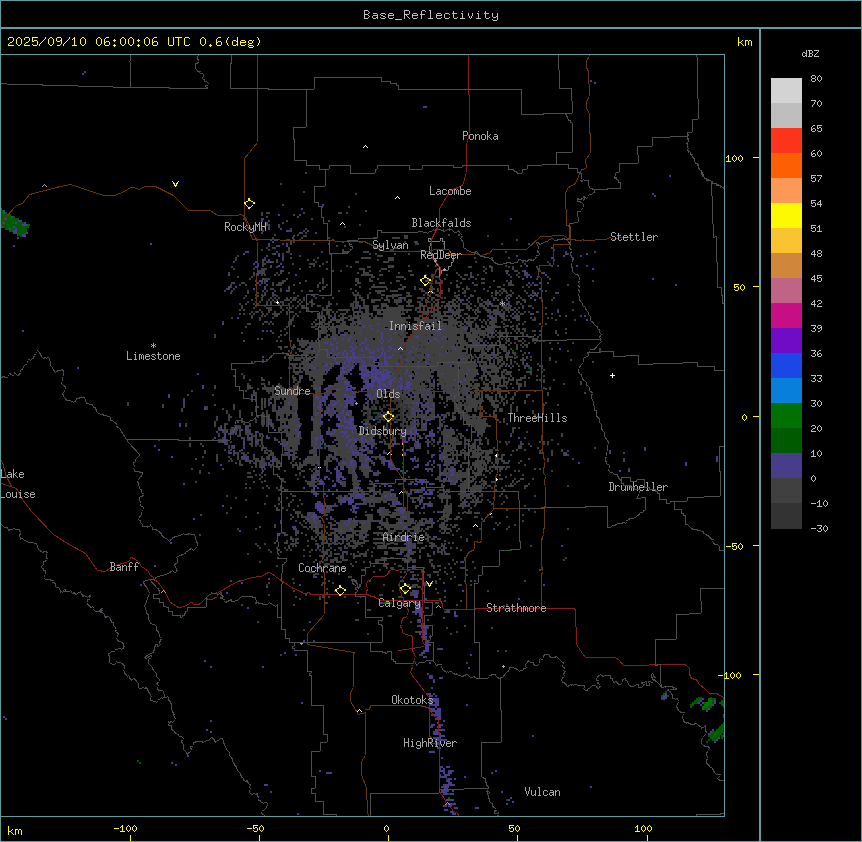This screenshot has width=862, height=842.
Task: Click the Innisfail label
Action: pyautogui.click(x=416, y=326)
